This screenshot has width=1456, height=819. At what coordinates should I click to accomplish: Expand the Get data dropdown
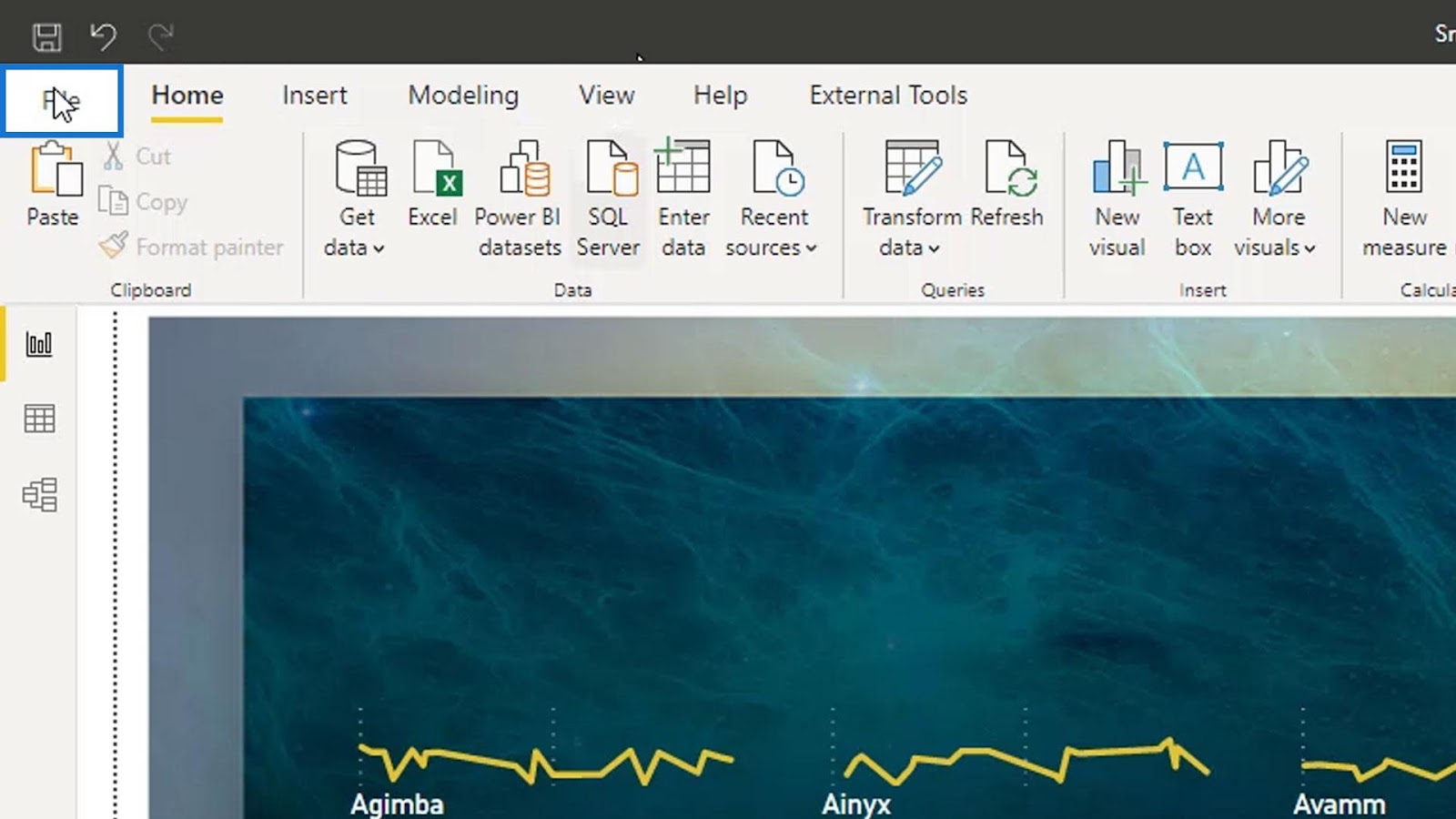(x=356, y=199)
